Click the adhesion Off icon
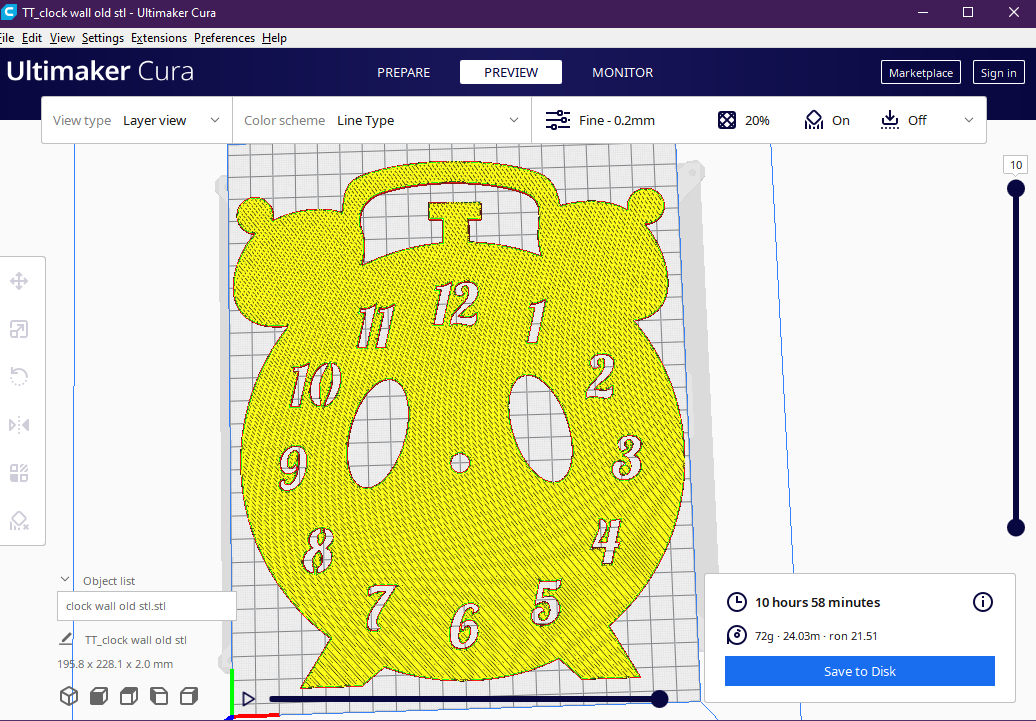 (x=890, y=120)
